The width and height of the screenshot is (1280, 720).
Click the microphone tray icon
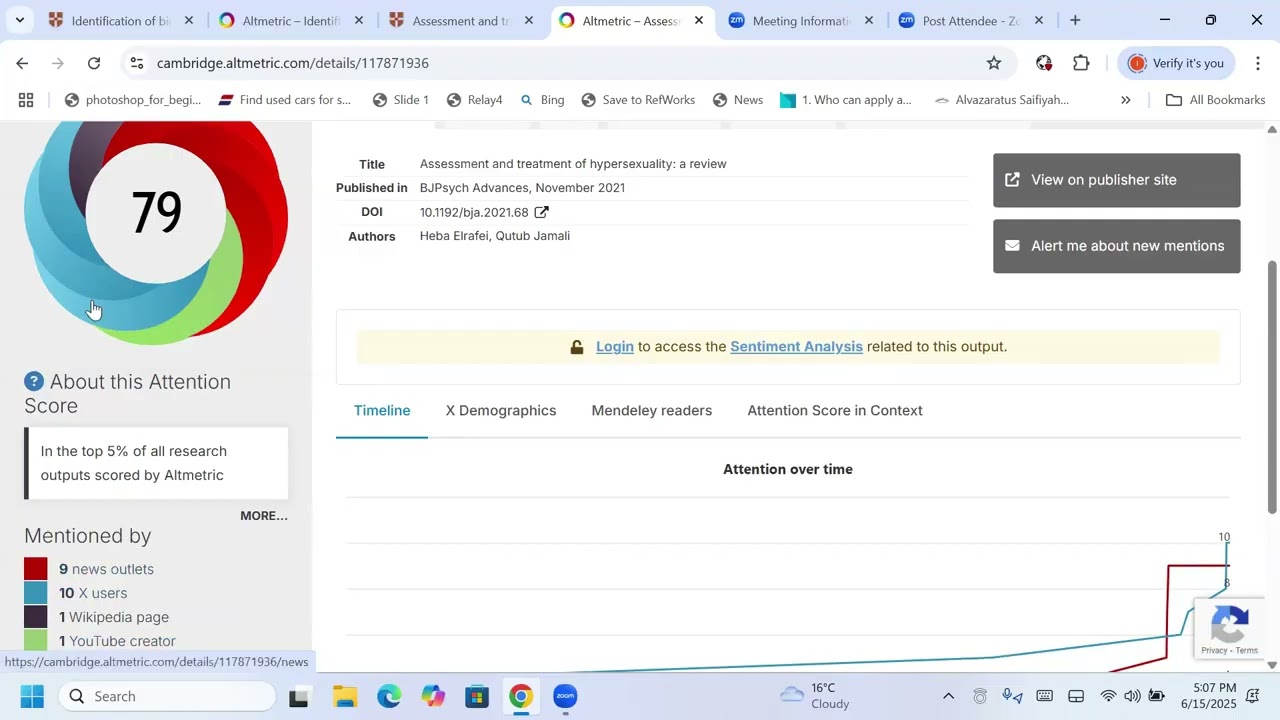(x=1012, y=696)
